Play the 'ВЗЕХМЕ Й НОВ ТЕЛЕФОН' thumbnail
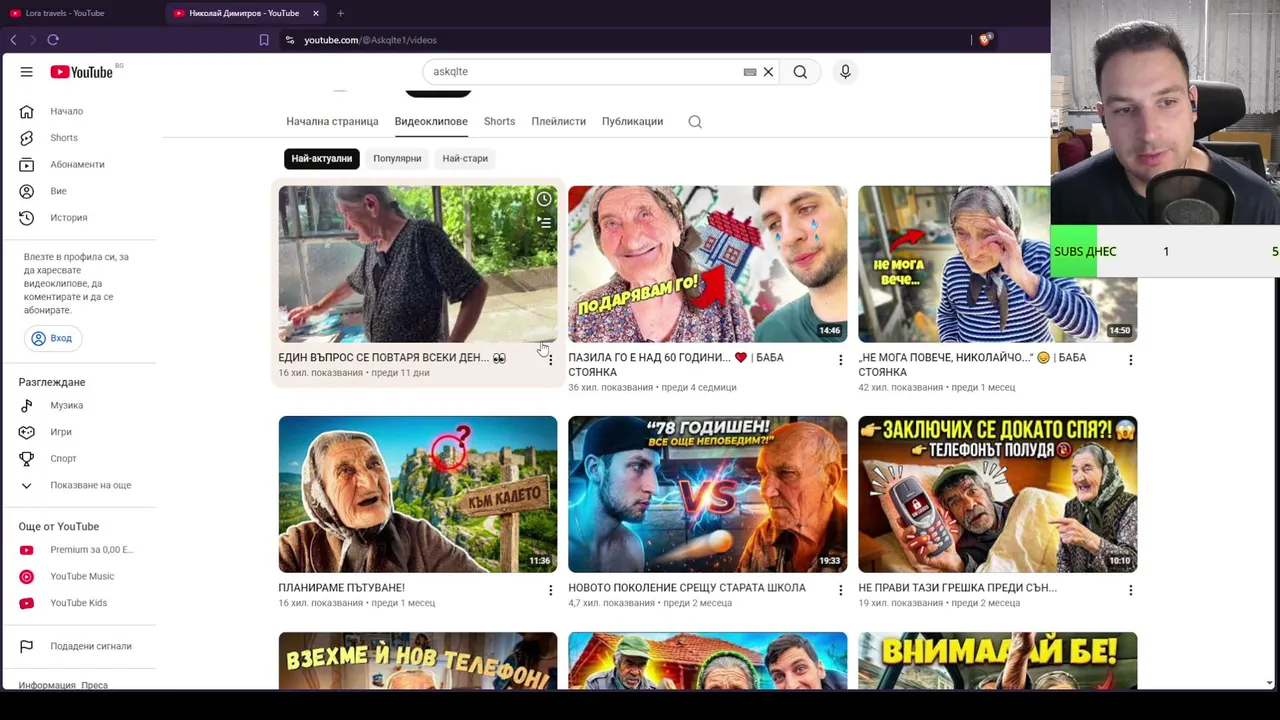 point(418,660)
